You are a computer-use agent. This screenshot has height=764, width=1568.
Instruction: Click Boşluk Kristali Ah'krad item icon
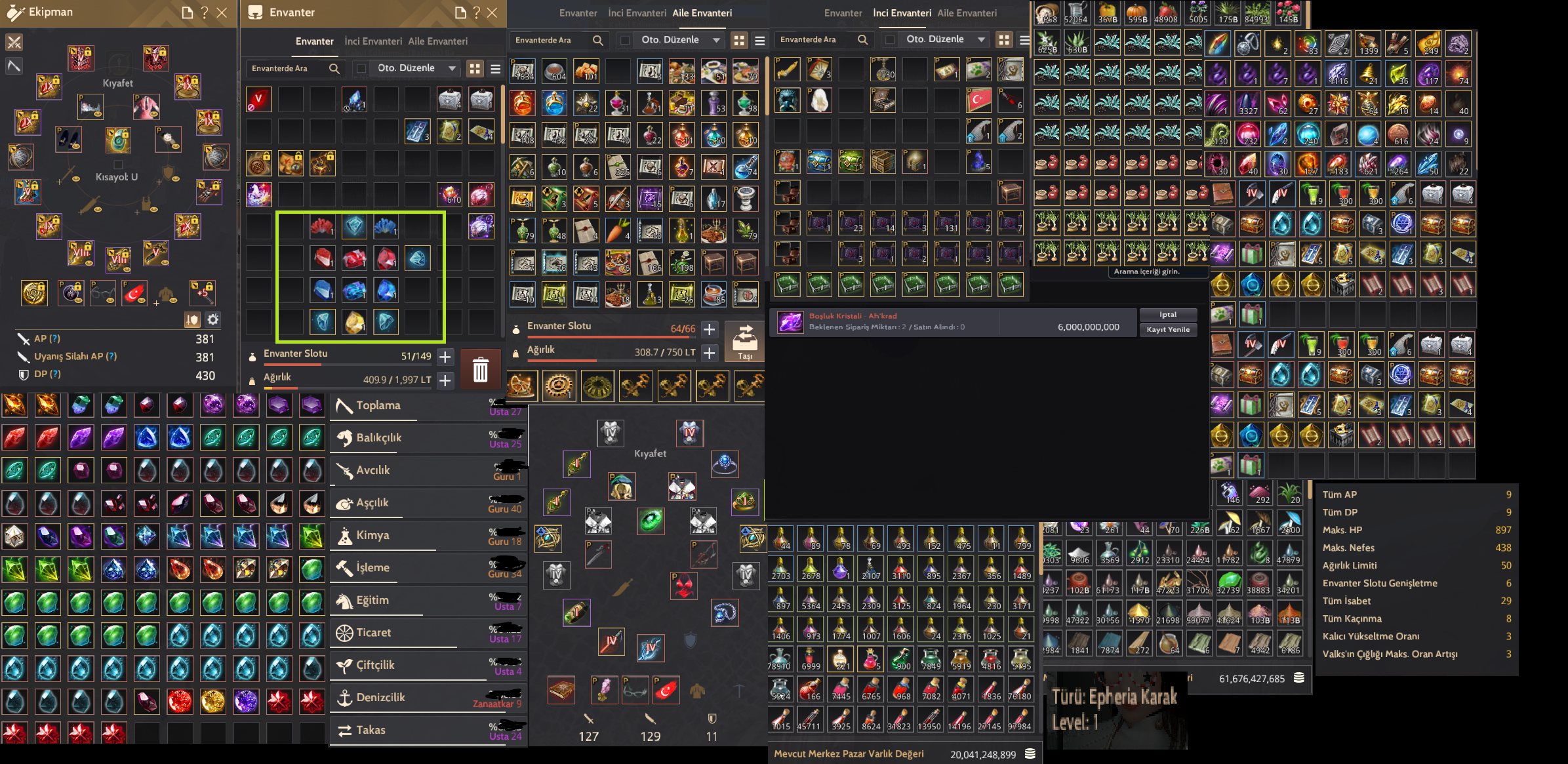pyautogui.click(x=790, y=321)
